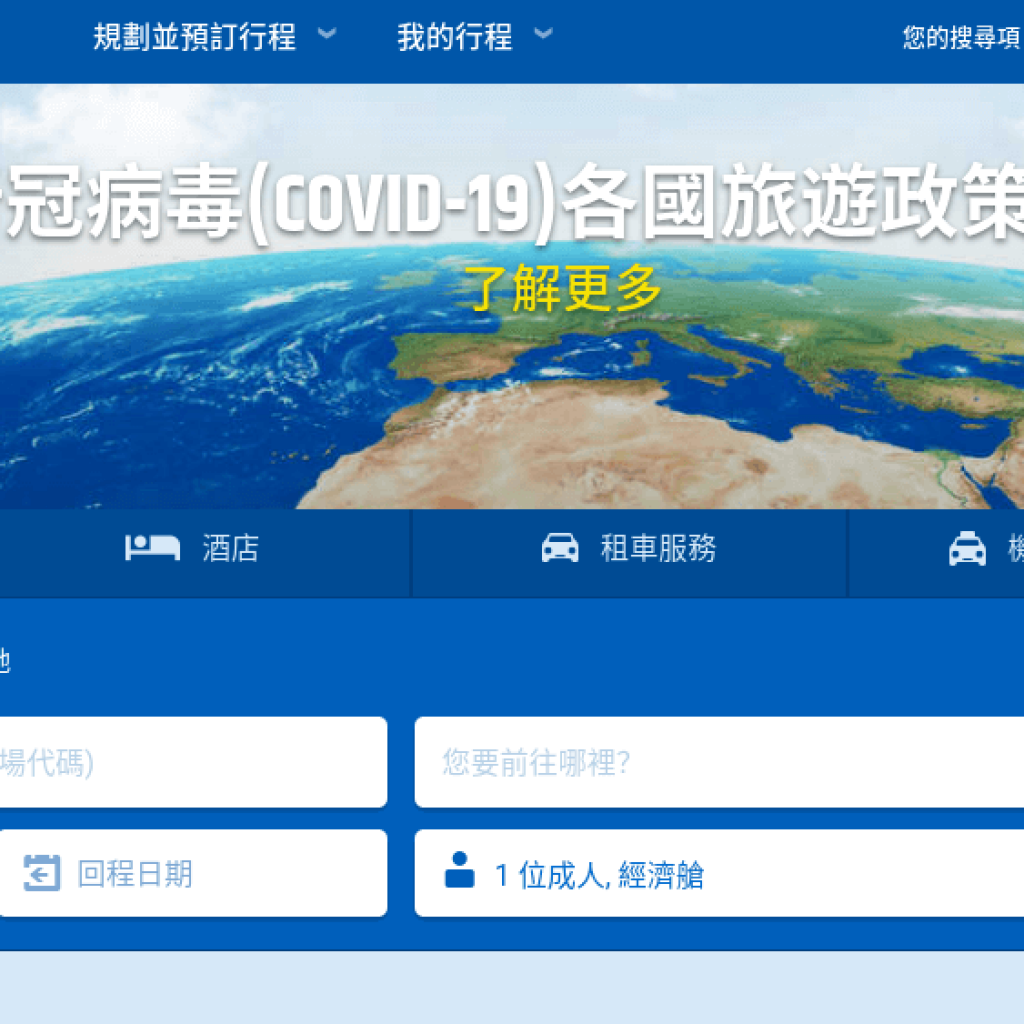The width and height of the screenshot is (1024, 1024).
Task: Expand the chevron beside 規劃並預訂行程
Action: (x=327, y=35)
